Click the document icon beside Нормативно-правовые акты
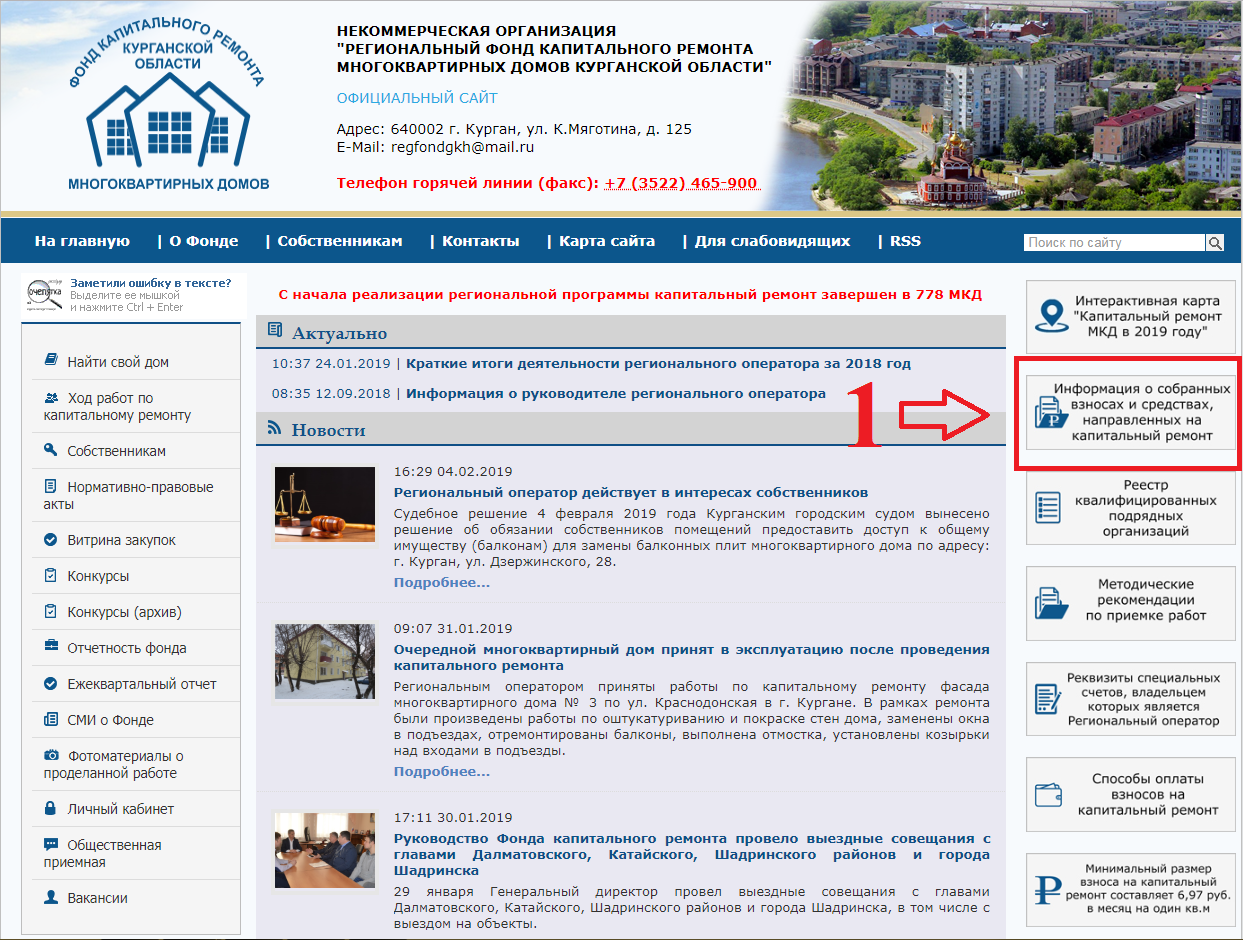The width and height of the screenshot is (1243, 940). (x=51, y=486)
